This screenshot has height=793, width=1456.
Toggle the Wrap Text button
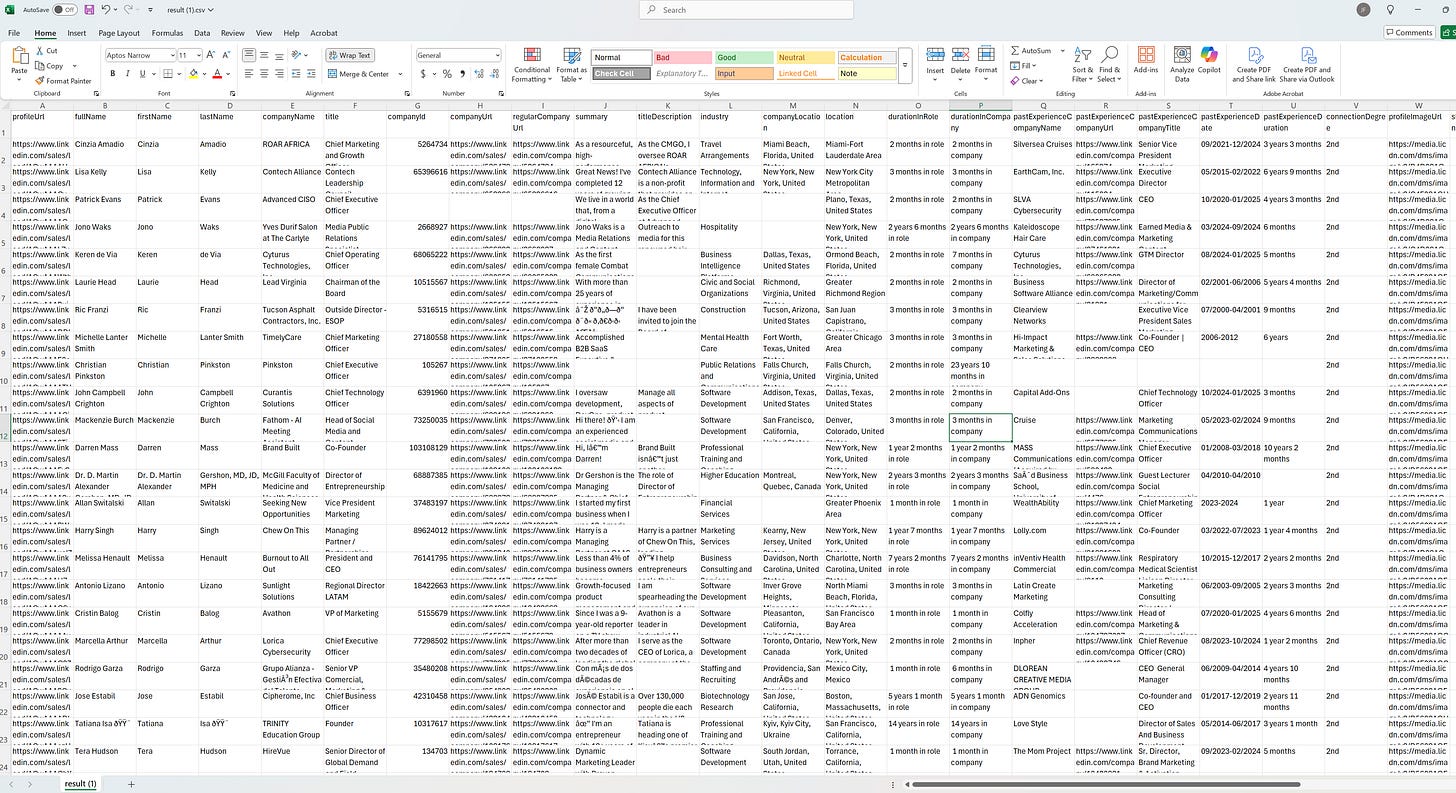[349, 55]
